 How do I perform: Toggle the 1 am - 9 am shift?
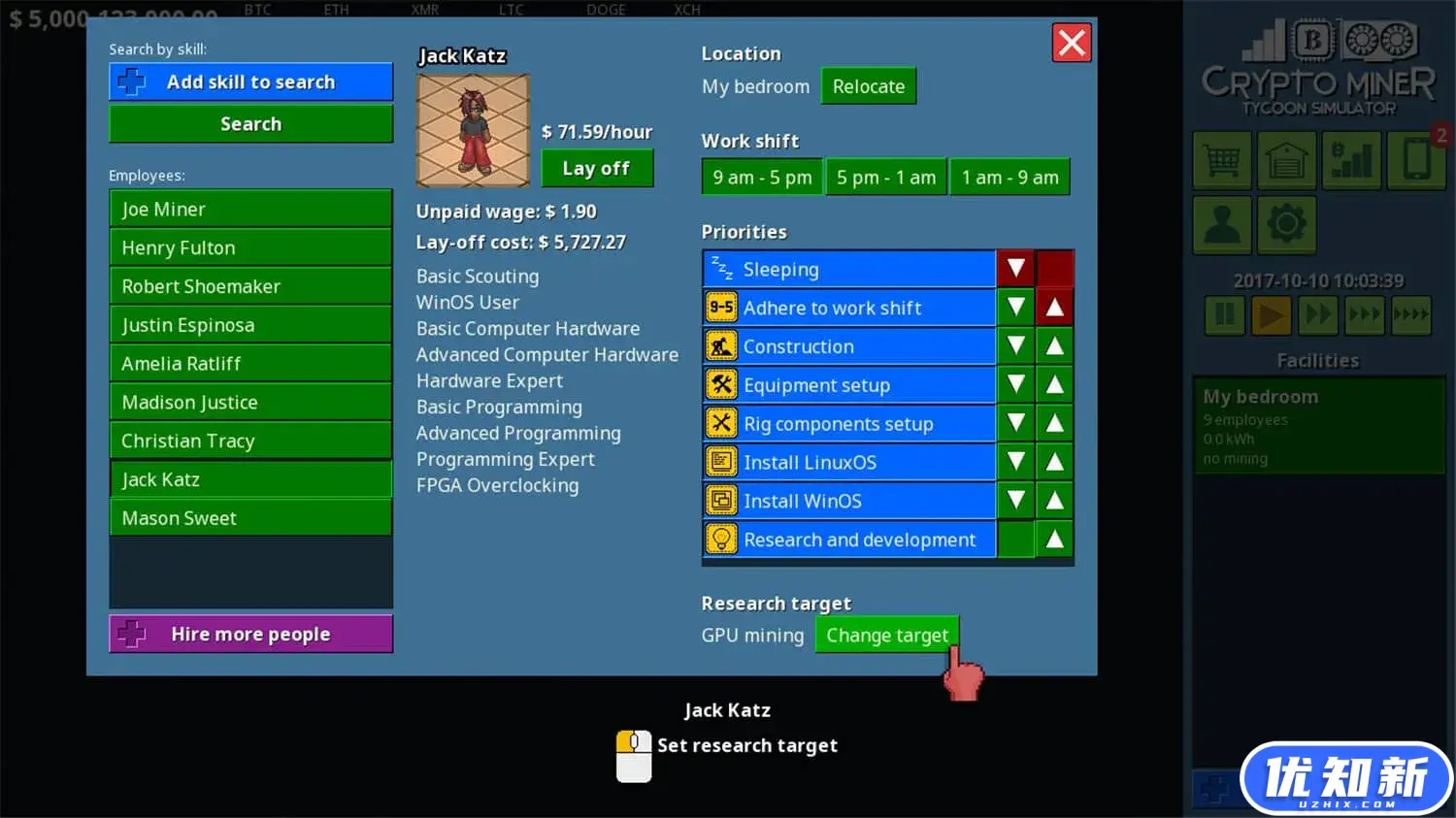pos(1009,178)
